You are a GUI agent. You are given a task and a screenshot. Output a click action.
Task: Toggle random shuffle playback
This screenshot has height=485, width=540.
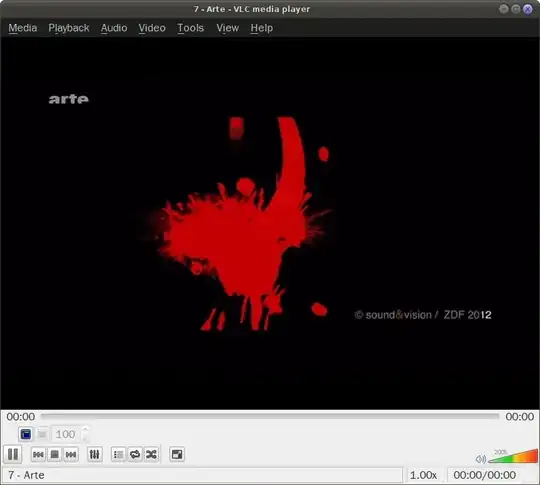[151, 455]
